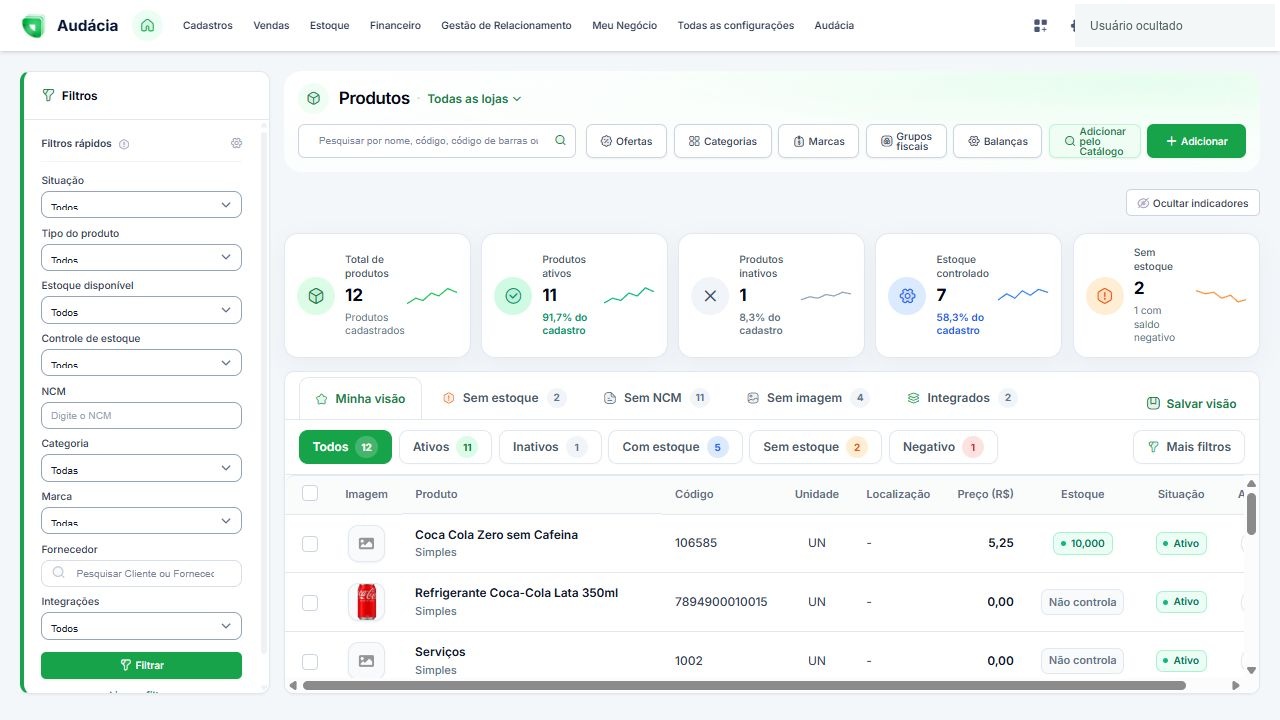This screenshot has height=720, width=1280.
Task: Focus the Fornecedor search field
Action: click(x=141, y=573)
